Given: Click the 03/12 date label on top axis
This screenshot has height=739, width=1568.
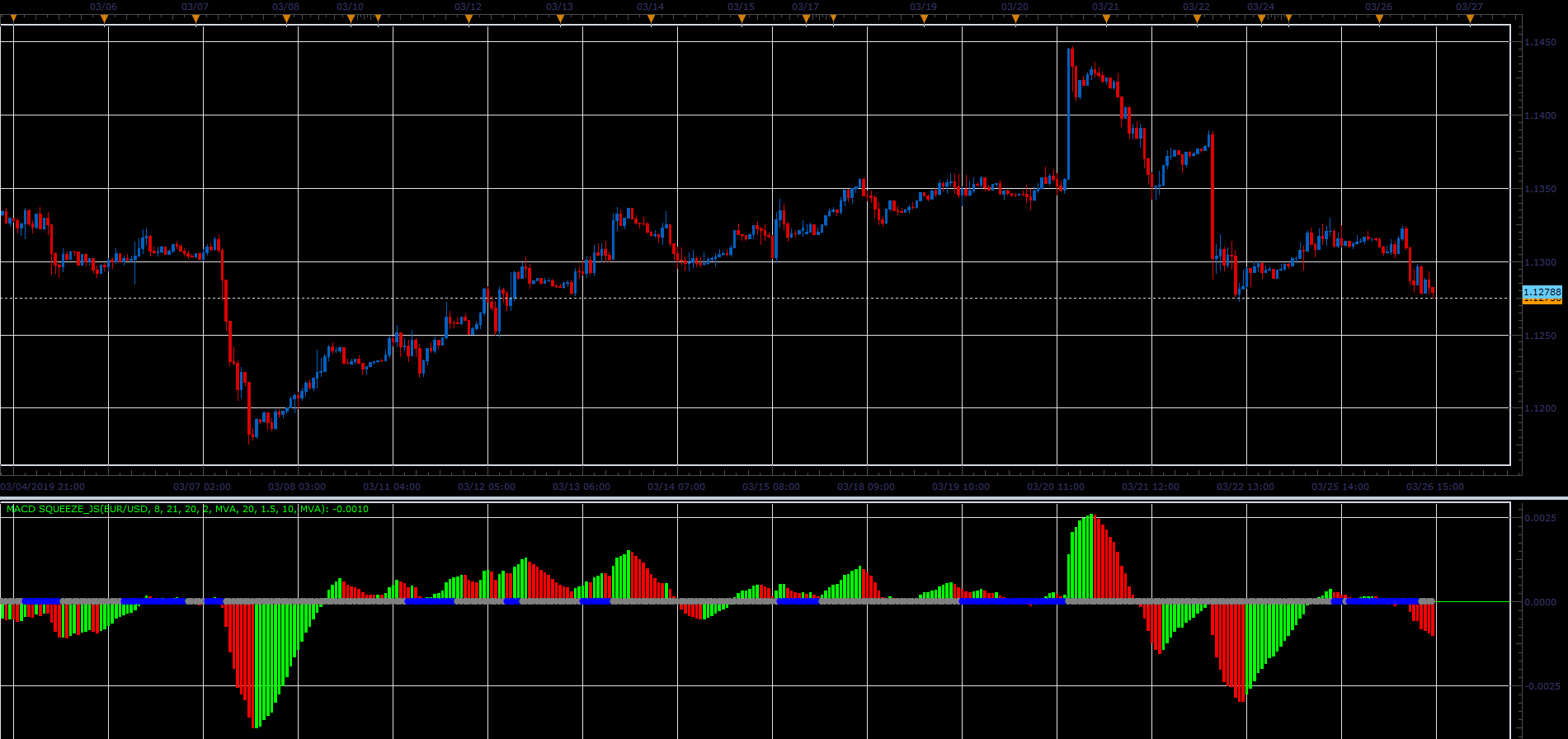Looking at the screenshot, I should 468,6.
